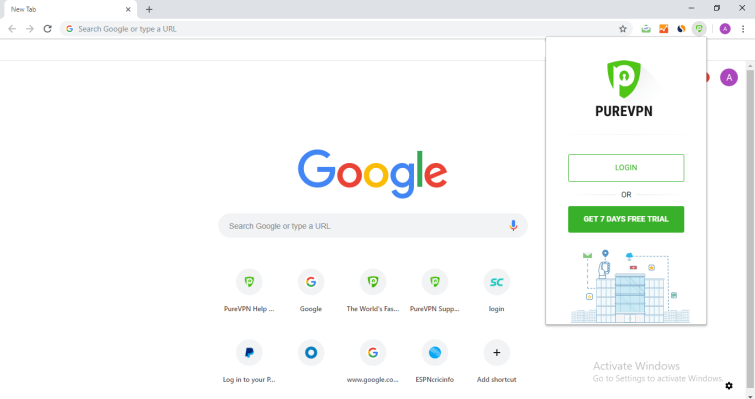The image size is (755, 399).
Task: Start voice search with the microphone icon
Action: pos(513,225)
